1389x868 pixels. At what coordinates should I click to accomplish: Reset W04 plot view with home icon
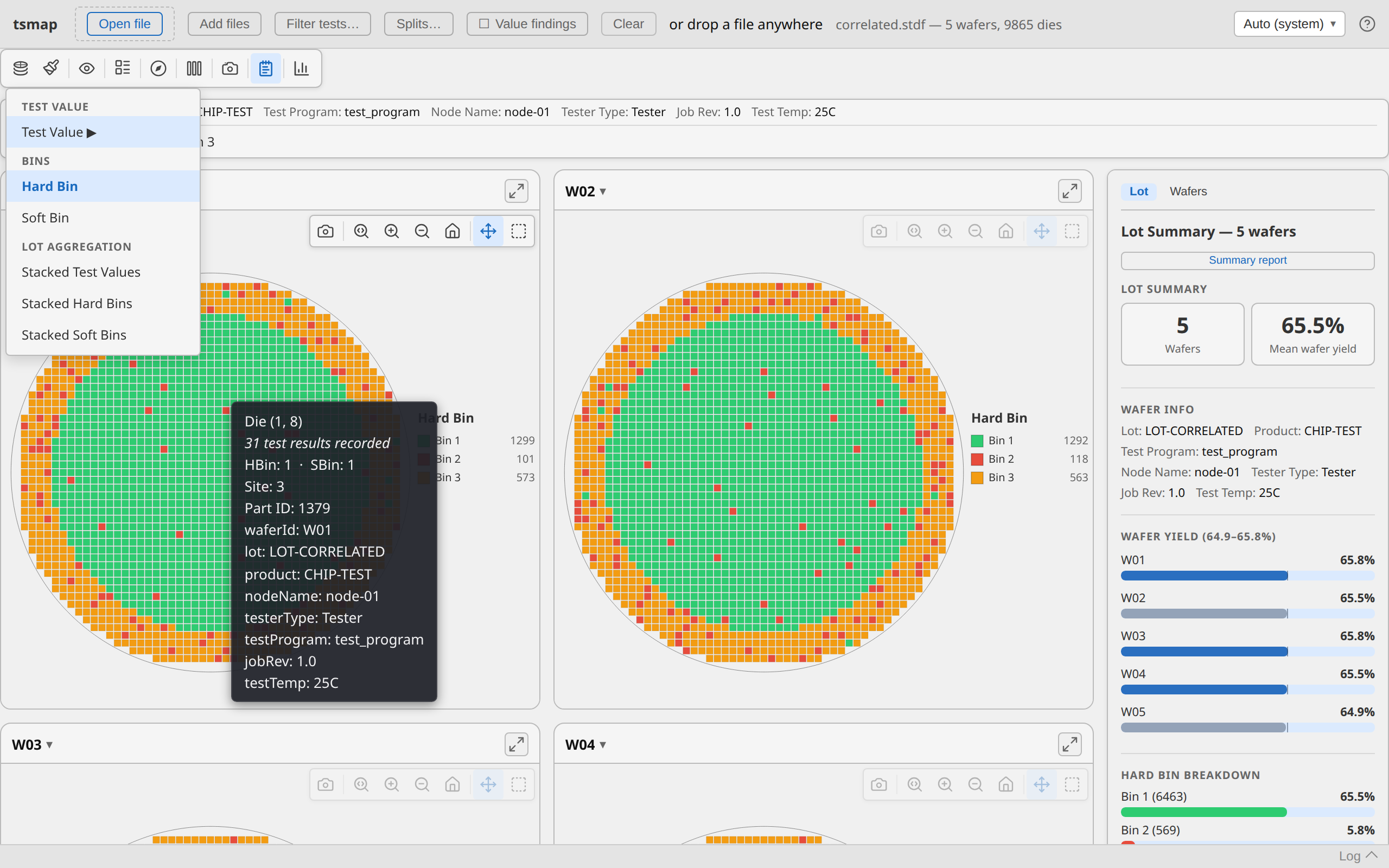point(1005,785)
